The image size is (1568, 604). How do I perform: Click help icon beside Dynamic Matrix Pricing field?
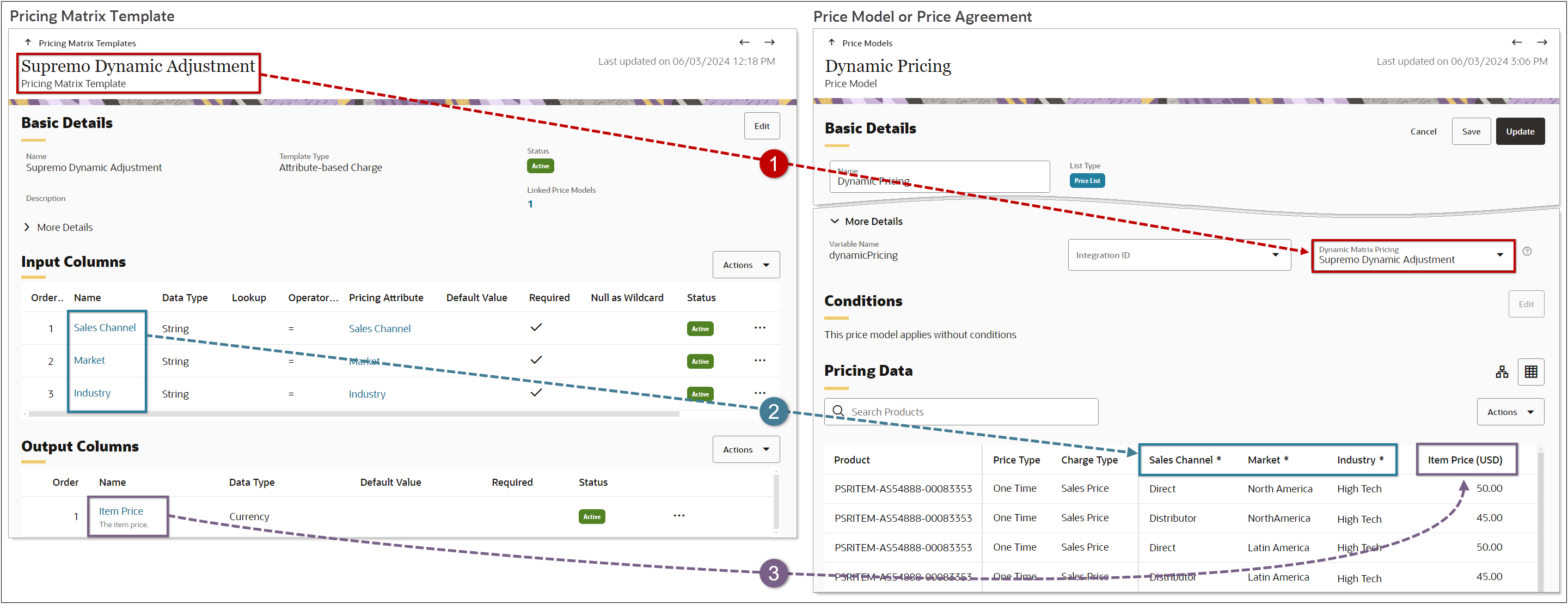click(x=1528, y=251)
